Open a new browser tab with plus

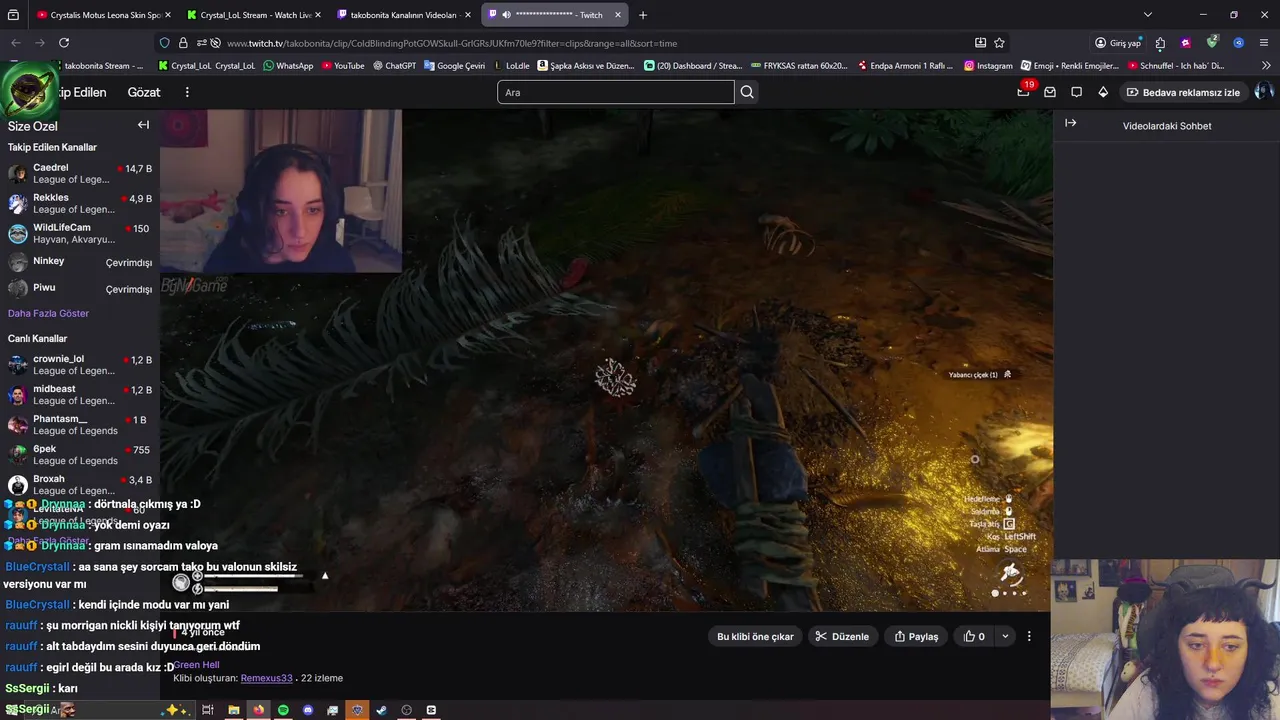coord(643,15)
